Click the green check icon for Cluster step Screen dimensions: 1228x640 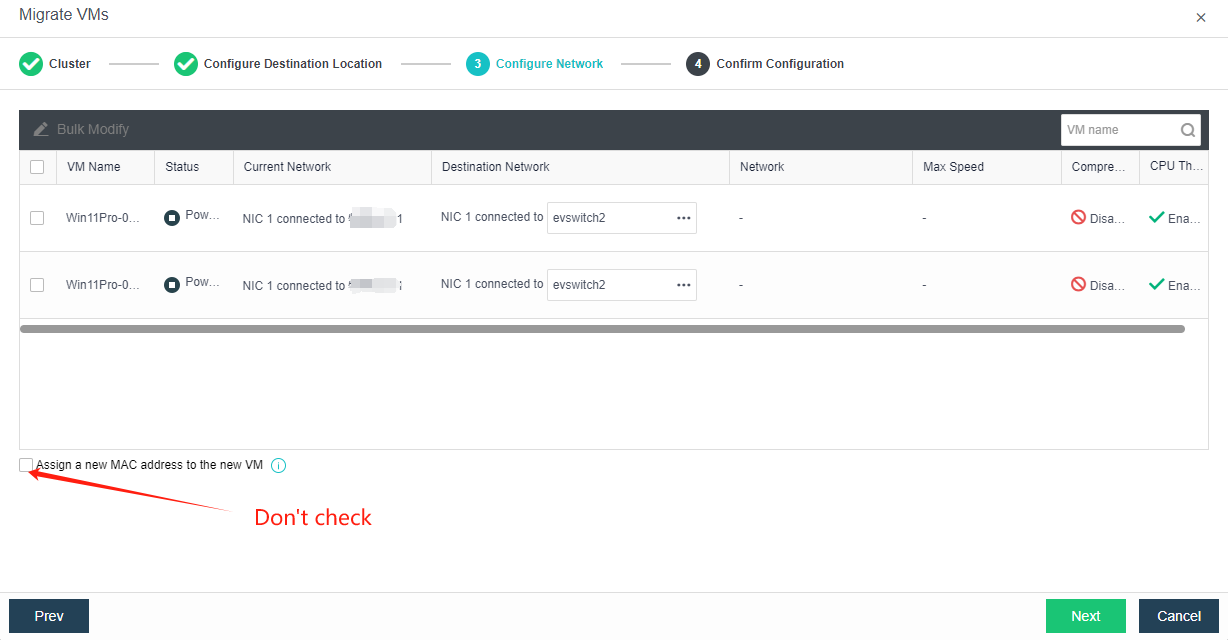pos(31,64)
